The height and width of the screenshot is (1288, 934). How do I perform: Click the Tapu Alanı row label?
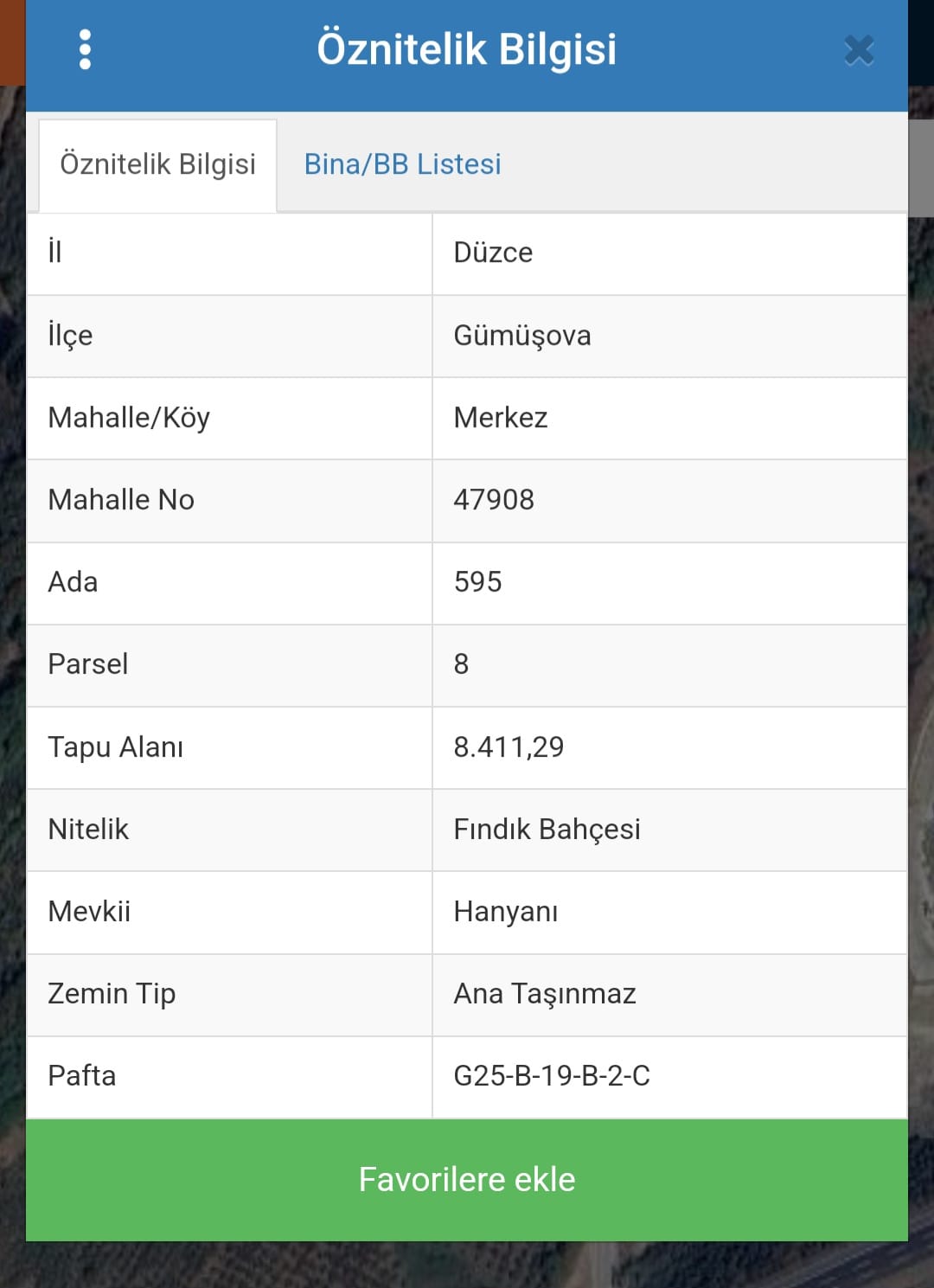click(115, 747)
